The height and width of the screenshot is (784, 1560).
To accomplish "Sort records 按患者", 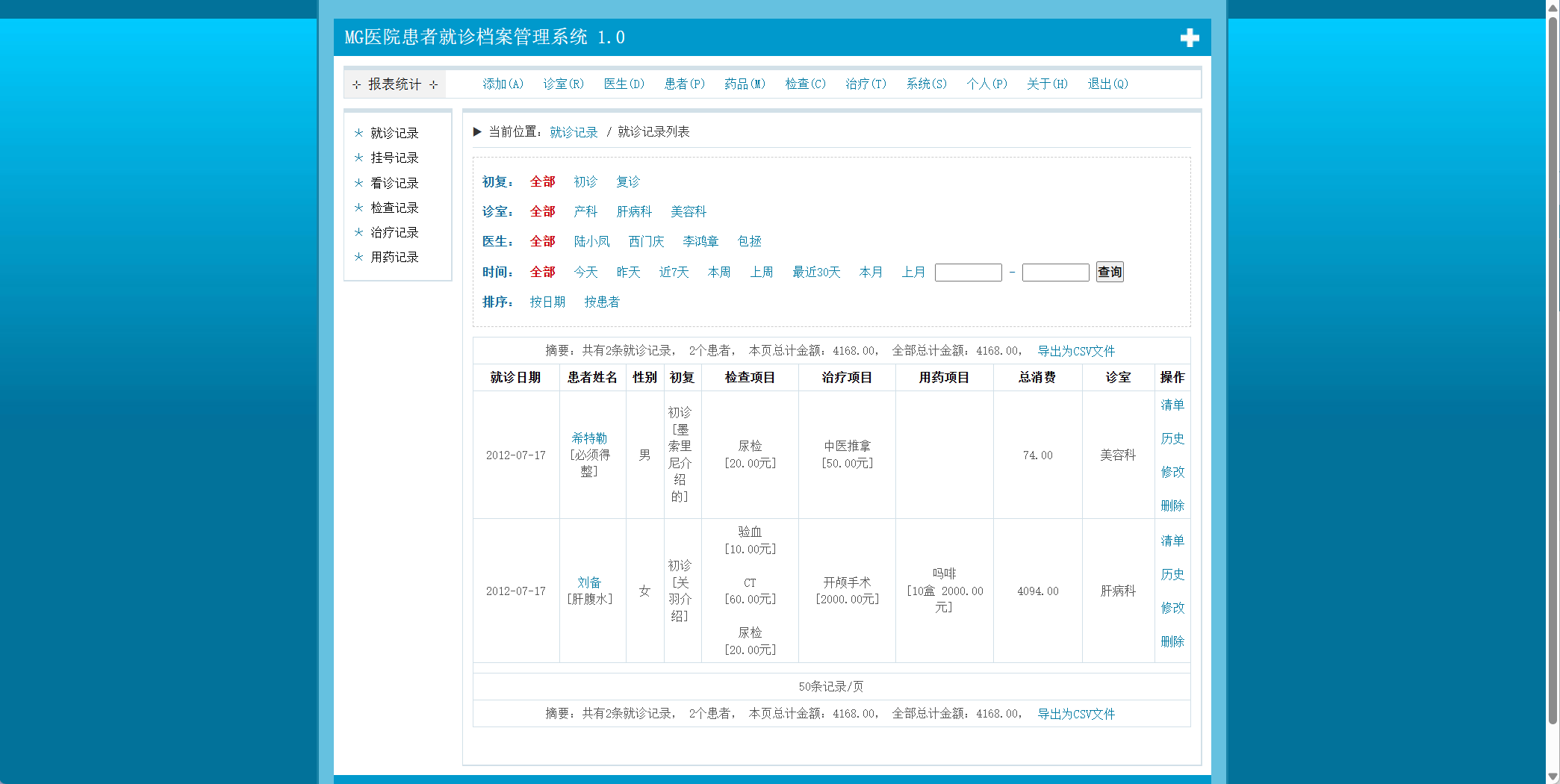I will pyautogui.click(x=601, y=302).
